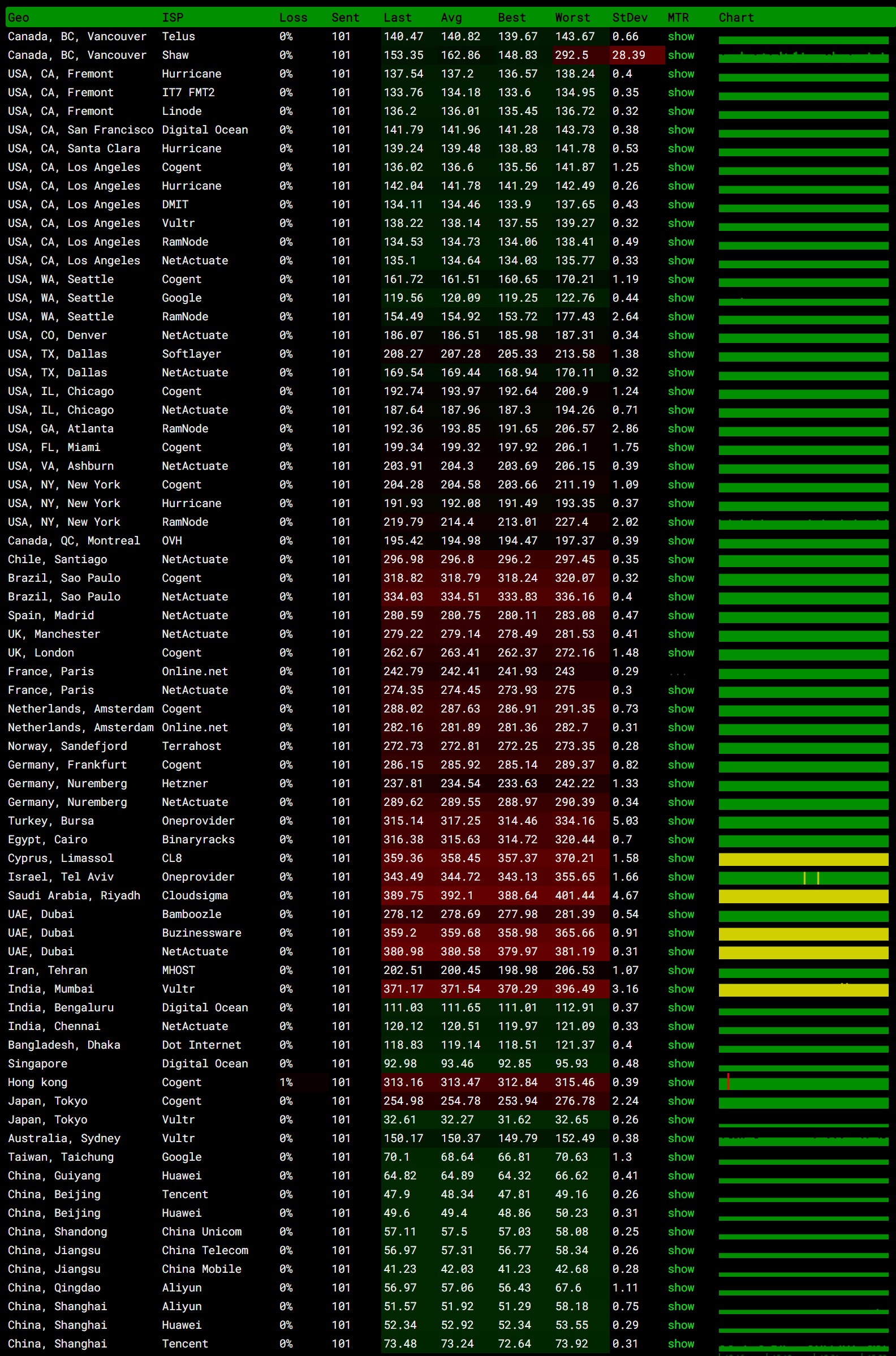The height and width of the screenshot is (1356, 896).
Task: Show MTR for Norway Sandefjord Terrahost
Action: tap(680, 746)
